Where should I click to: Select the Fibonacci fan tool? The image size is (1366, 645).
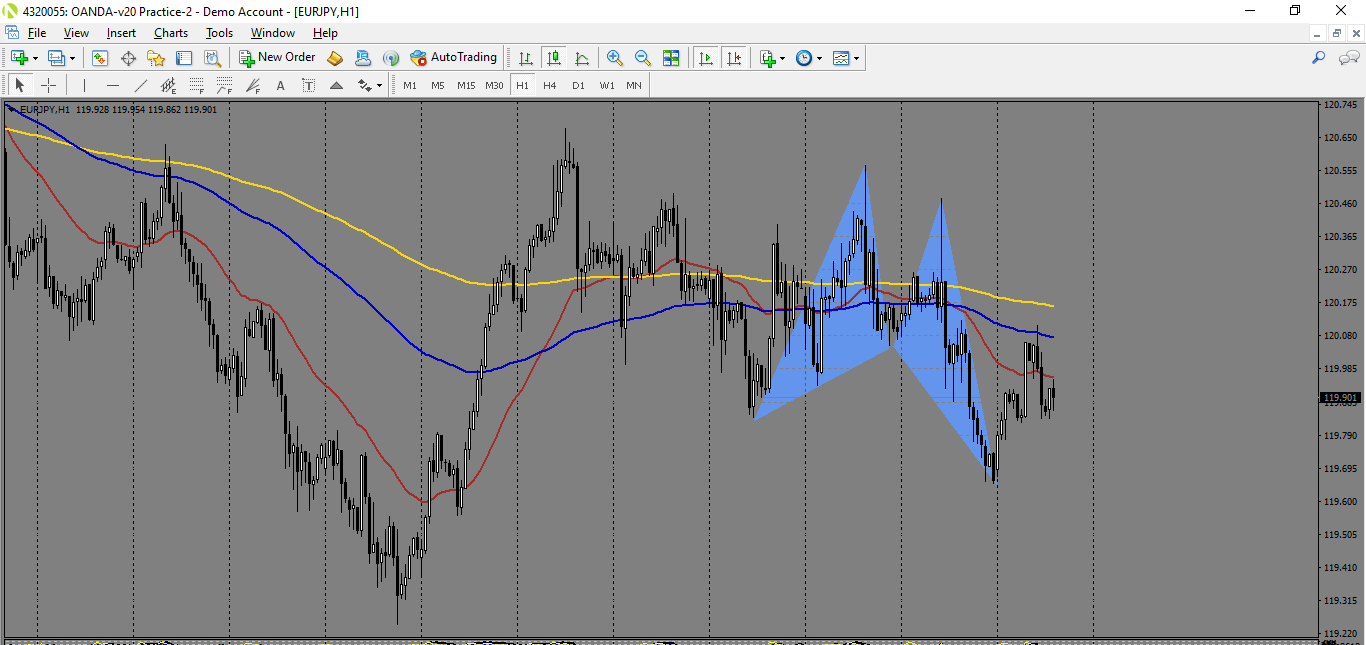click(252, 85)
